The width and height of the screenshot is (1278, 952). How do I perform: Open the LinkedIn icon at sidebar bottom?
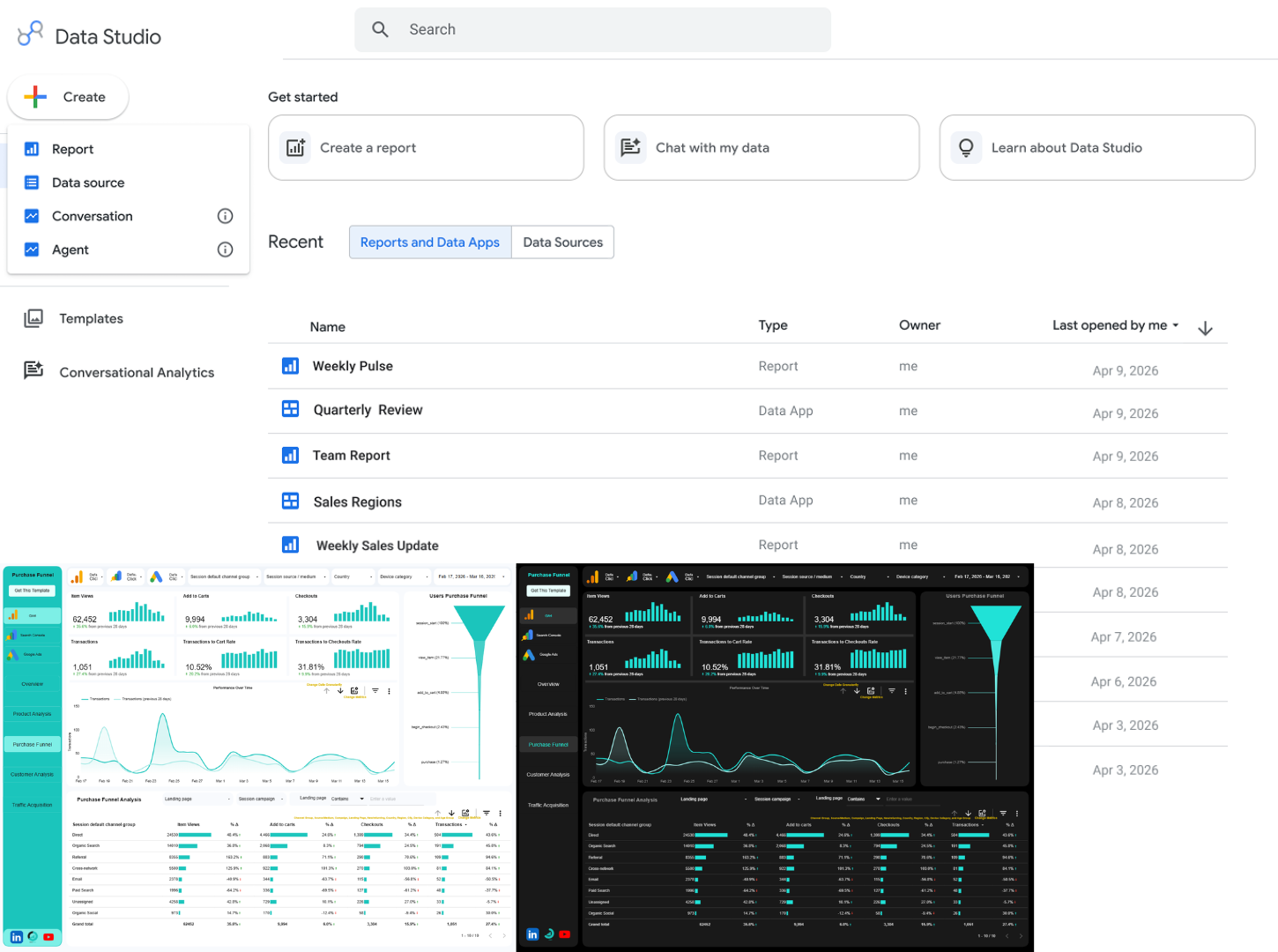pyautogui.click(x=16, y=937)
